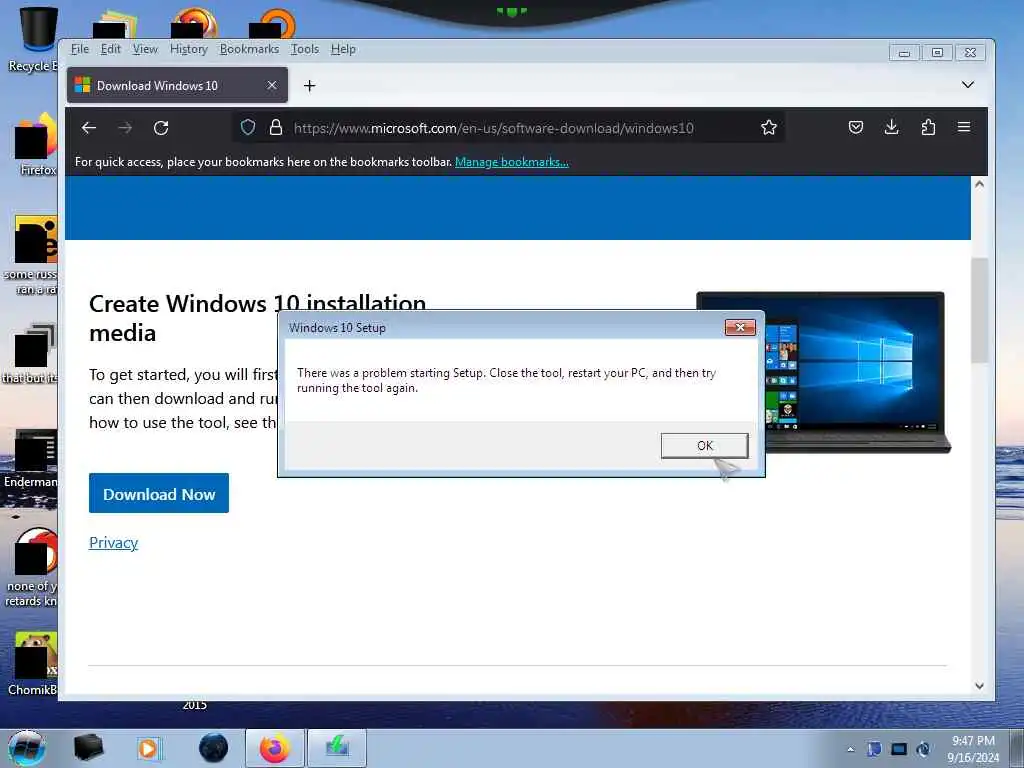Click OK in Windows 10 Setup dialog
Image resolution: width=1024 pixels, height=768 pixels.
(x=705, y=445)
